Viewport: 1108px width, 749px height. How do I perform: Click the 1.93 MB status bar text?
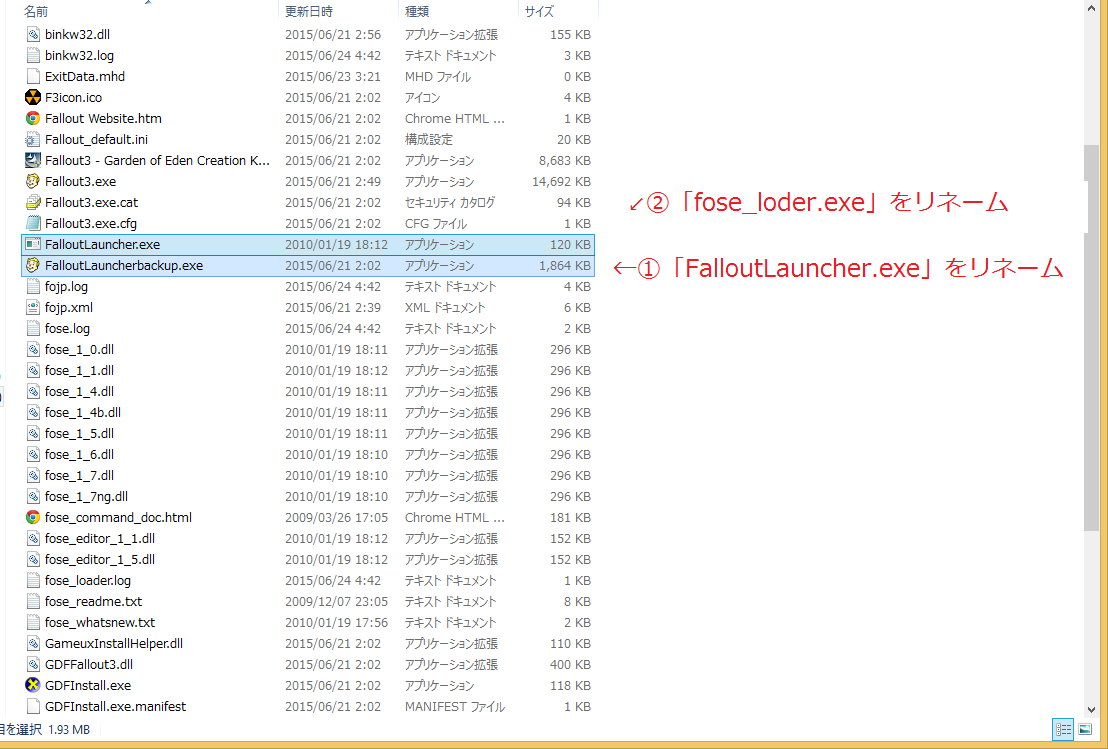pos(69,729)
